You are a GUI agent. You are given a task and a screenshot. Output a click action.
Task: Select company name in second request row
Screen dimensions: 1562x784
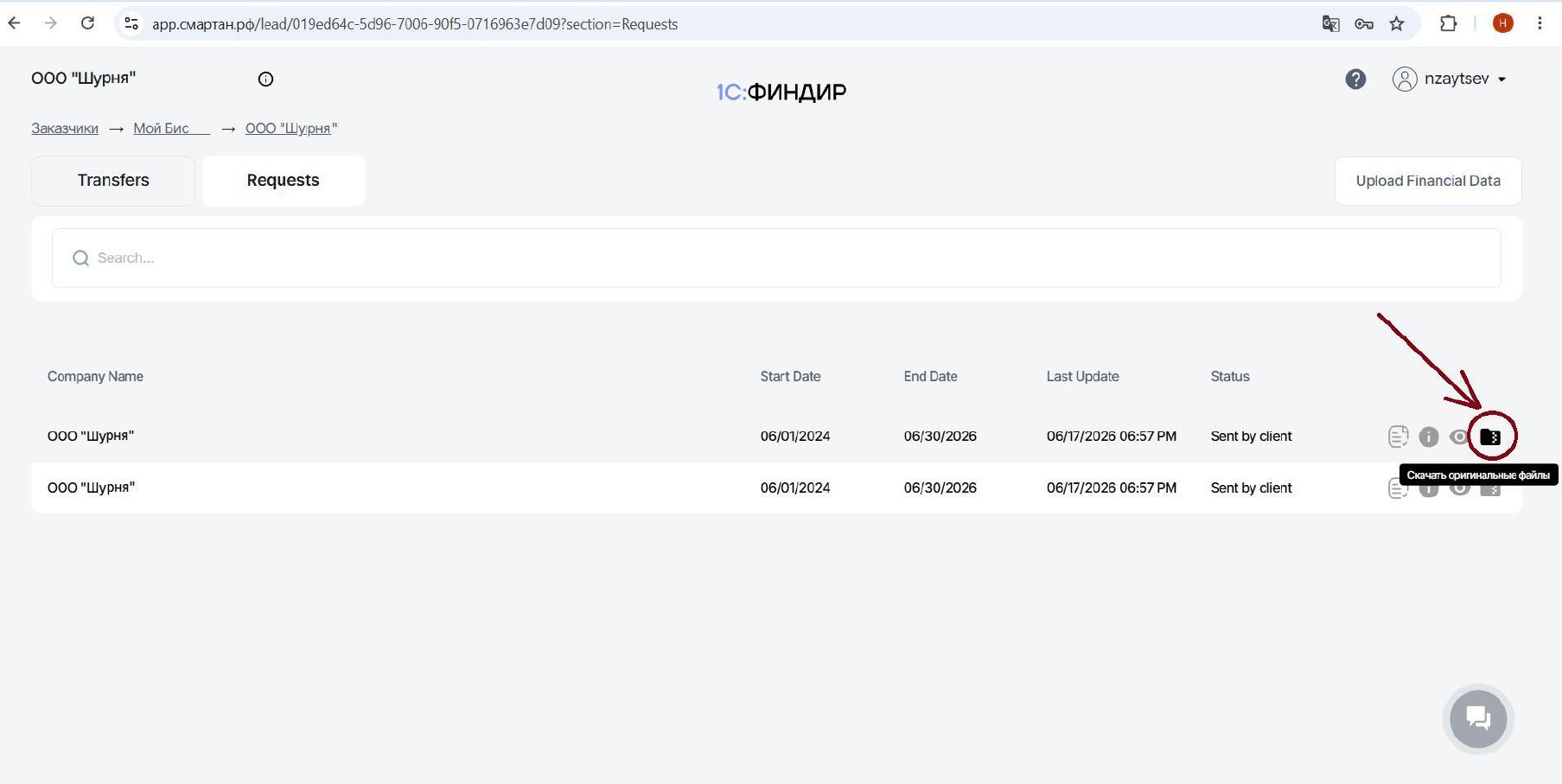coord(91,488)
